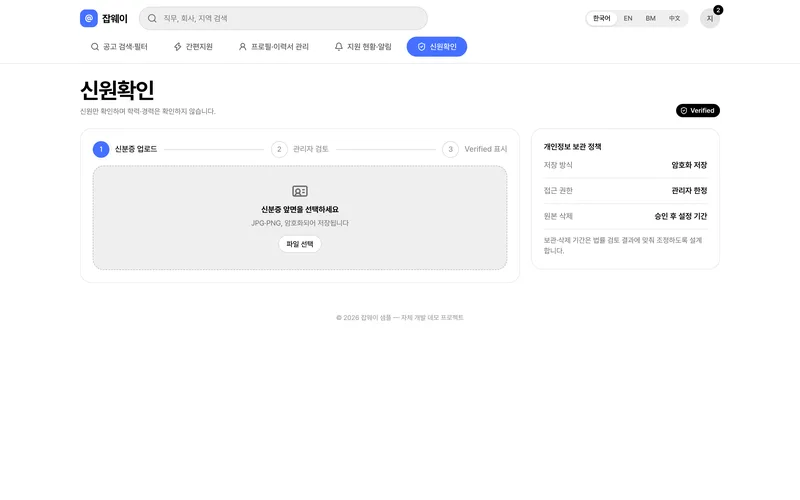Click the footer copyright text

(400, 317)
